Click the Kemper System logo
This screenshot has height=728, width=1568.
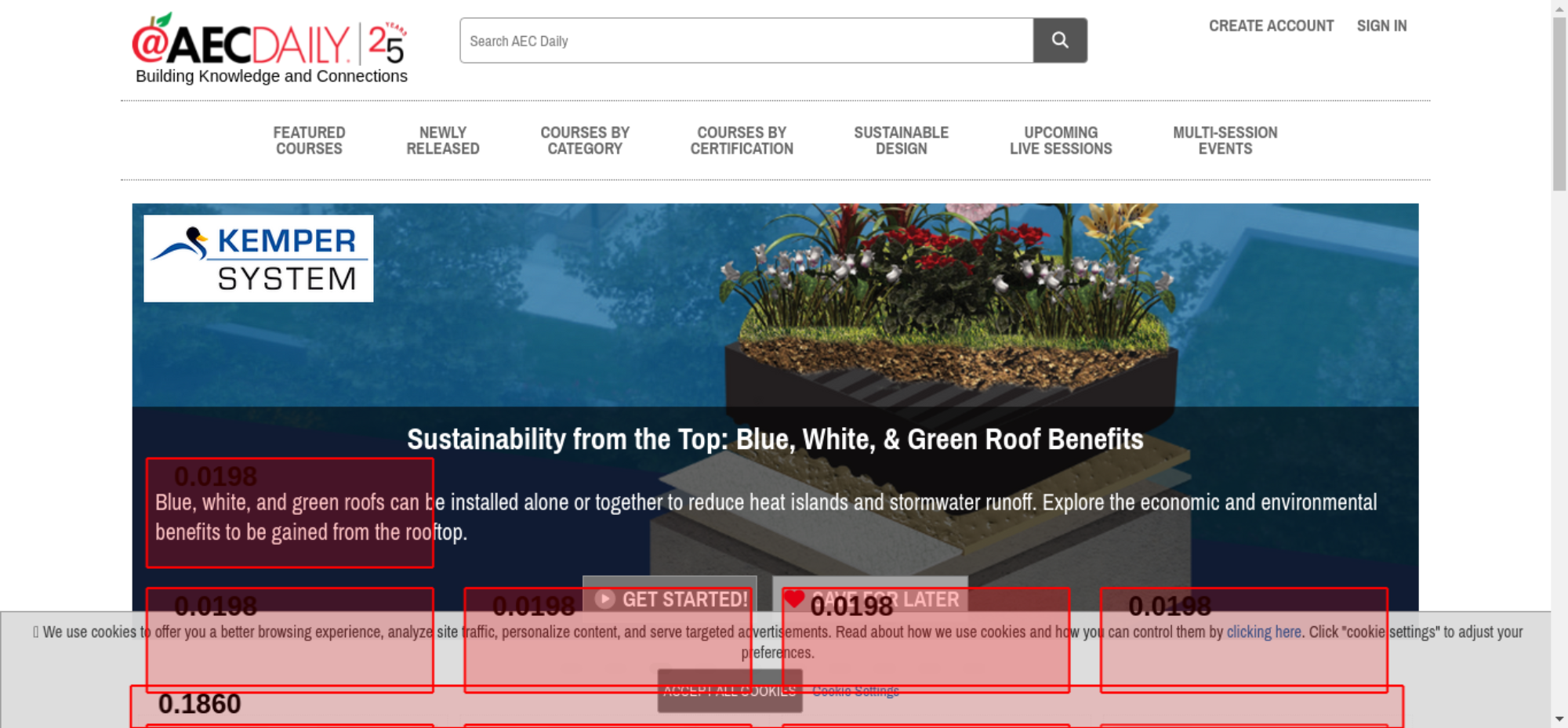click(x=258, y=259)
